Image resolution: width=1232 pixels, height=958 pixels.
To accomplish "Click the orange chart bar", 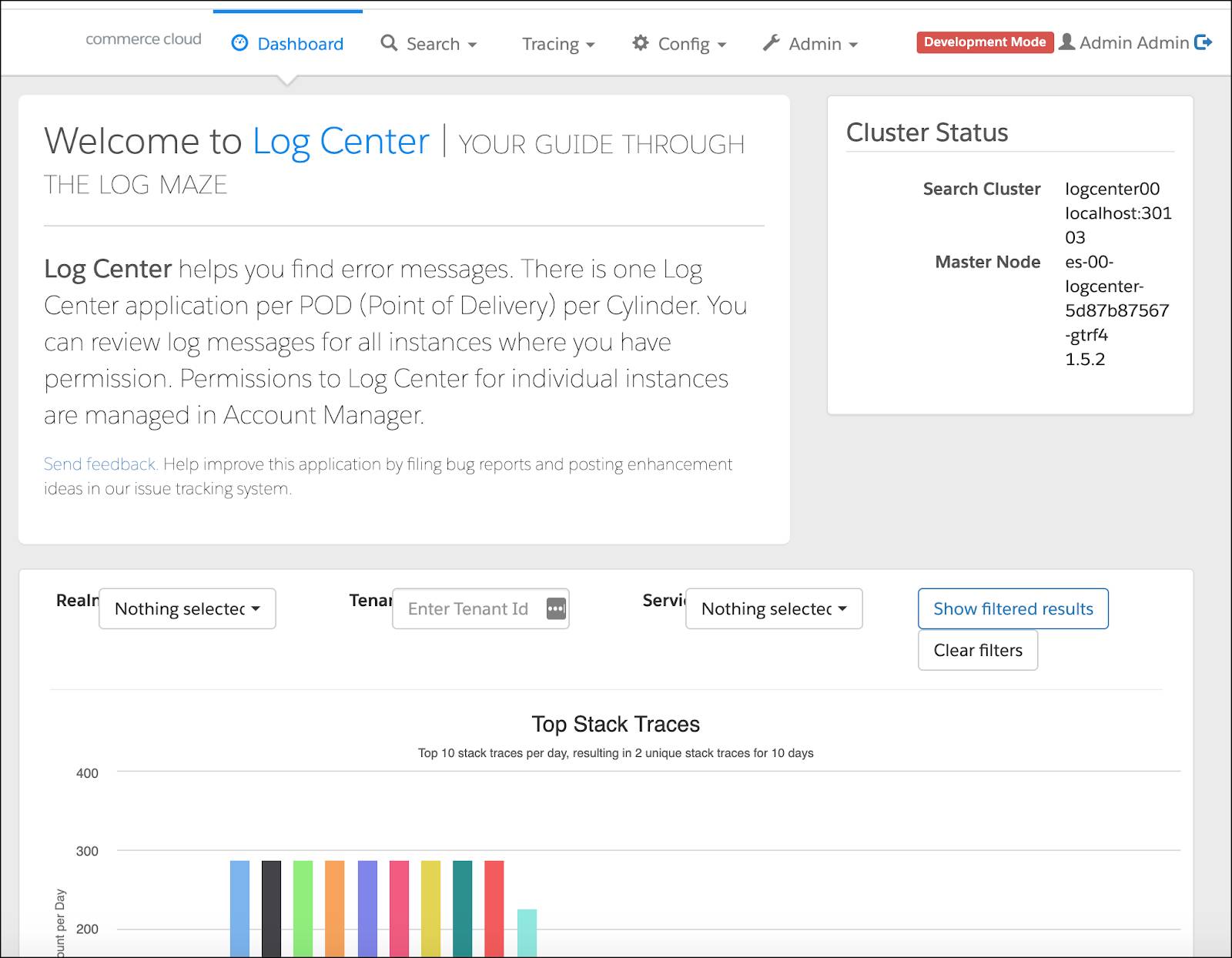I will (334, 909).
